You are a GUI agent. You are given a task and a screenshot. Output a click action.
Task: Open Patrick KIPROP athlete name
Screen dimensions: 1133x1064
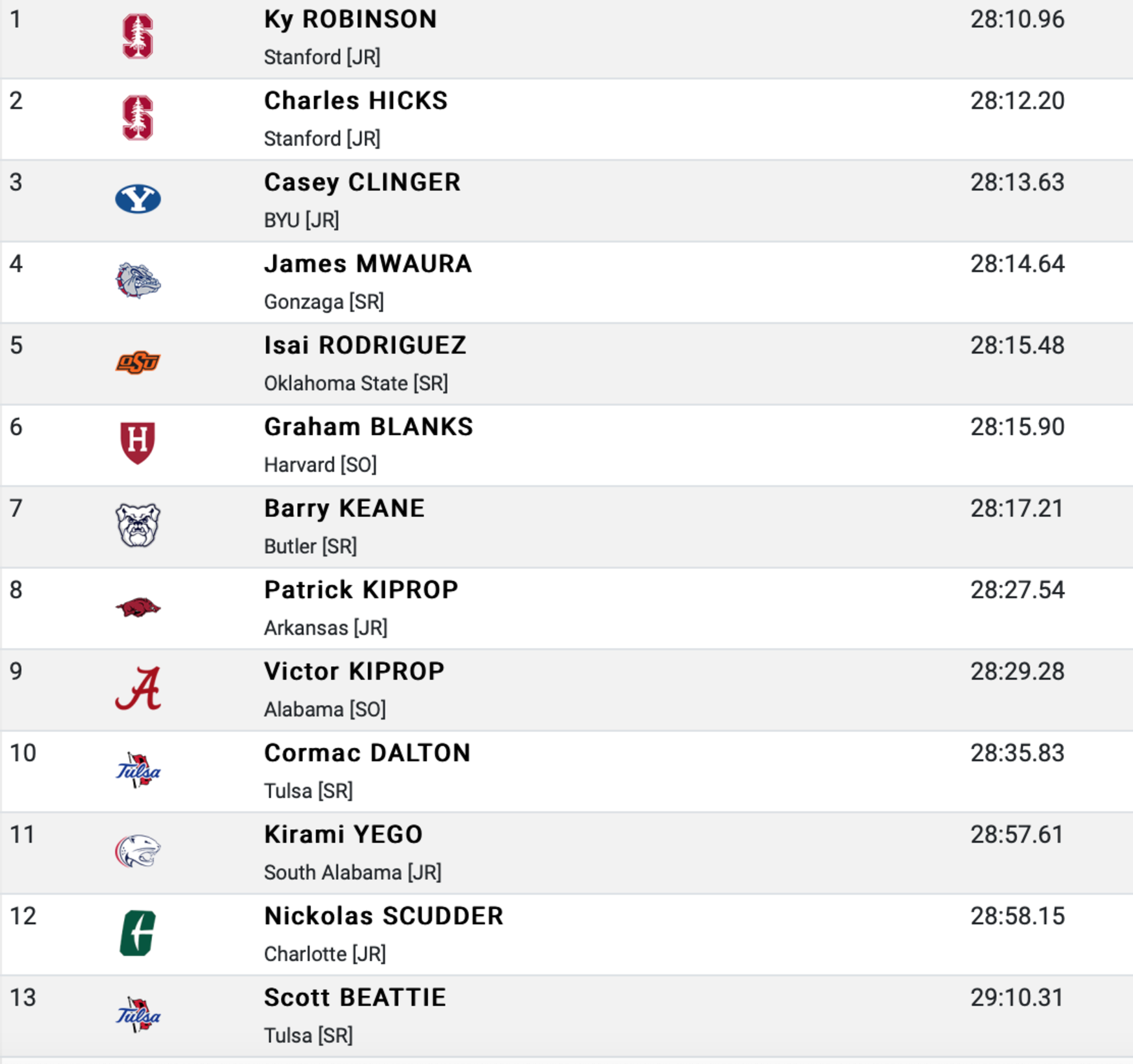coord(361,590)
